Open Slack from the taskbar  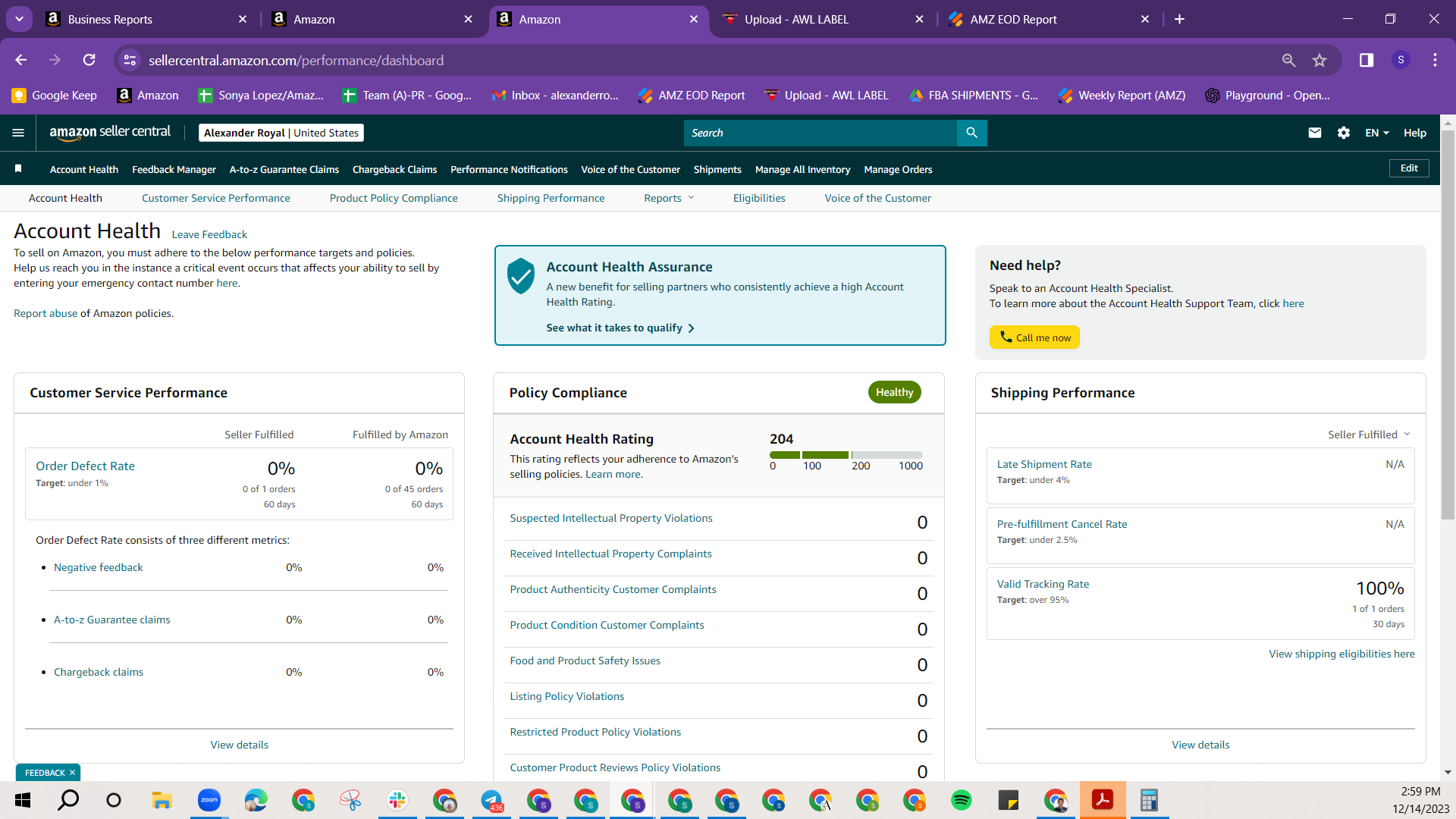coord(397,800)
